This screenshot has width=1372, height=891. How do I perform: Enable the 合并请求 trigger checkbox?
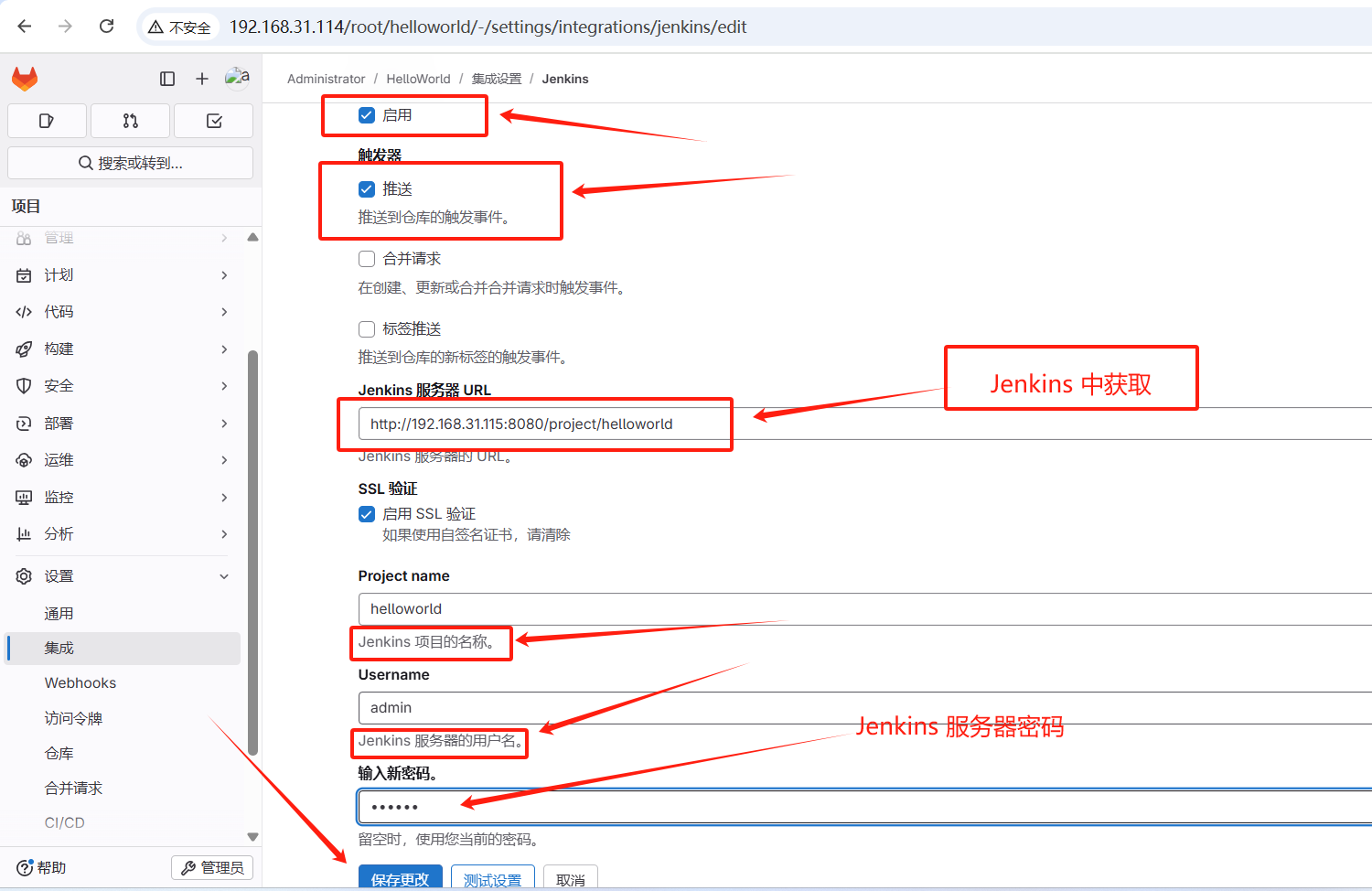pos(367,259)
